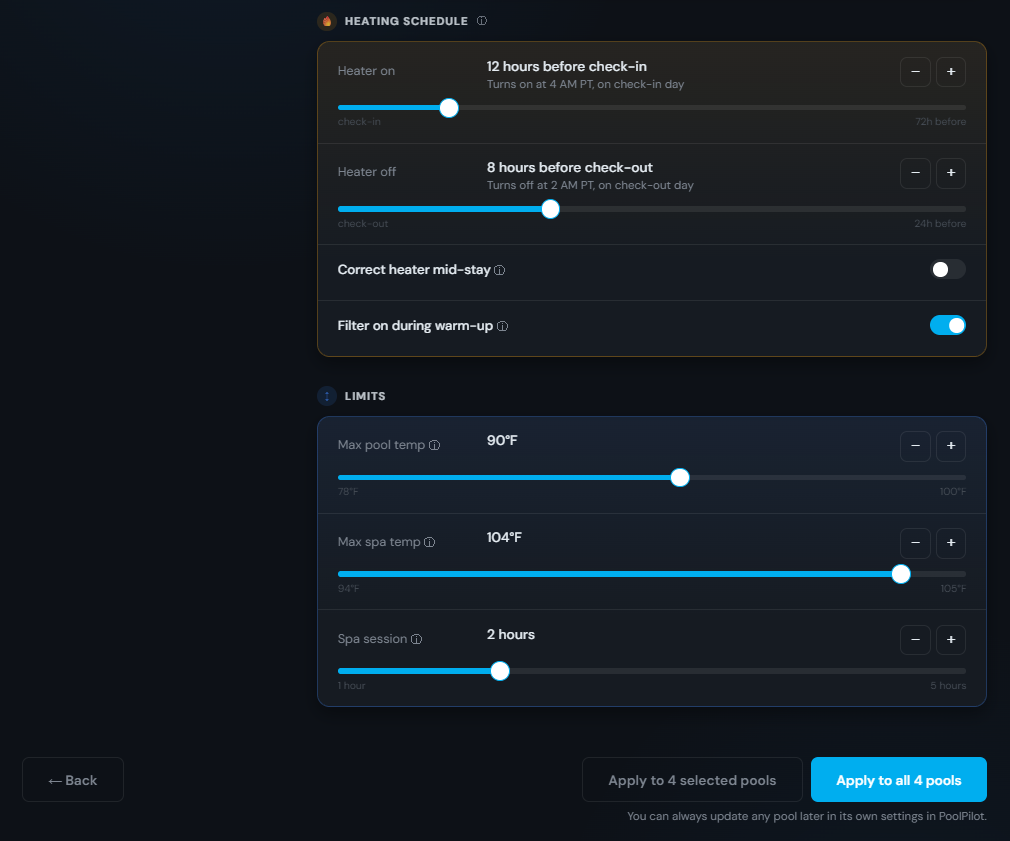Enable Correct heater mid-stay toggle
Screen dimensions: 1010x841
point(948,270)
